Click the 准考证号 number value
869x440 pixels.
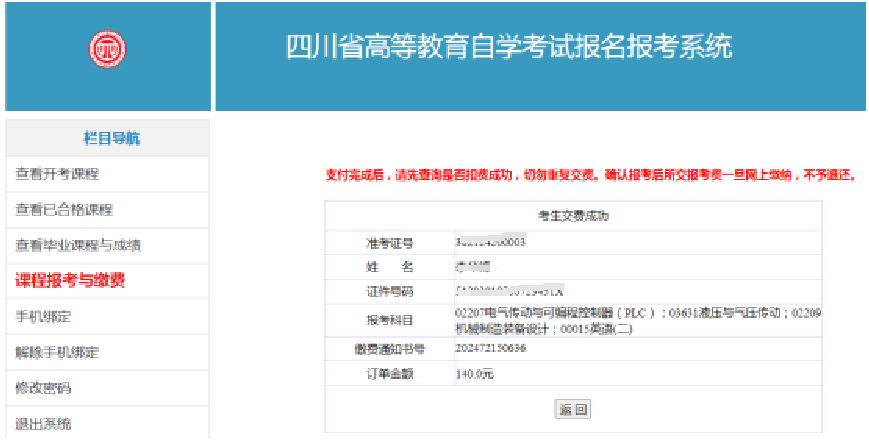coord(490,242)
